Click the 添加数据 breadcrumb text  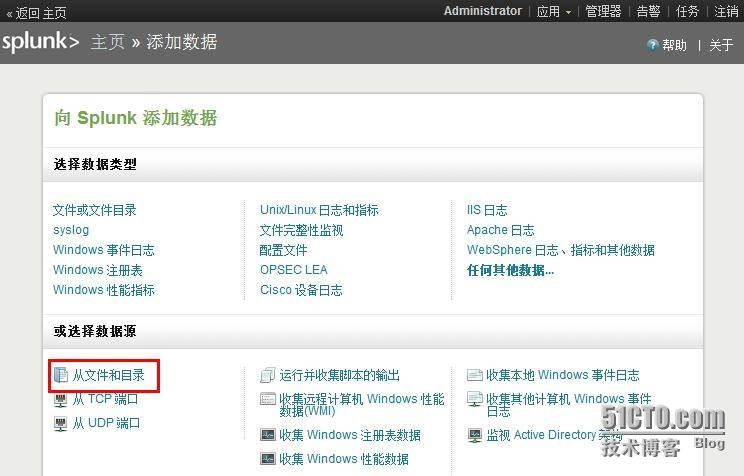[x=181, y=42]
